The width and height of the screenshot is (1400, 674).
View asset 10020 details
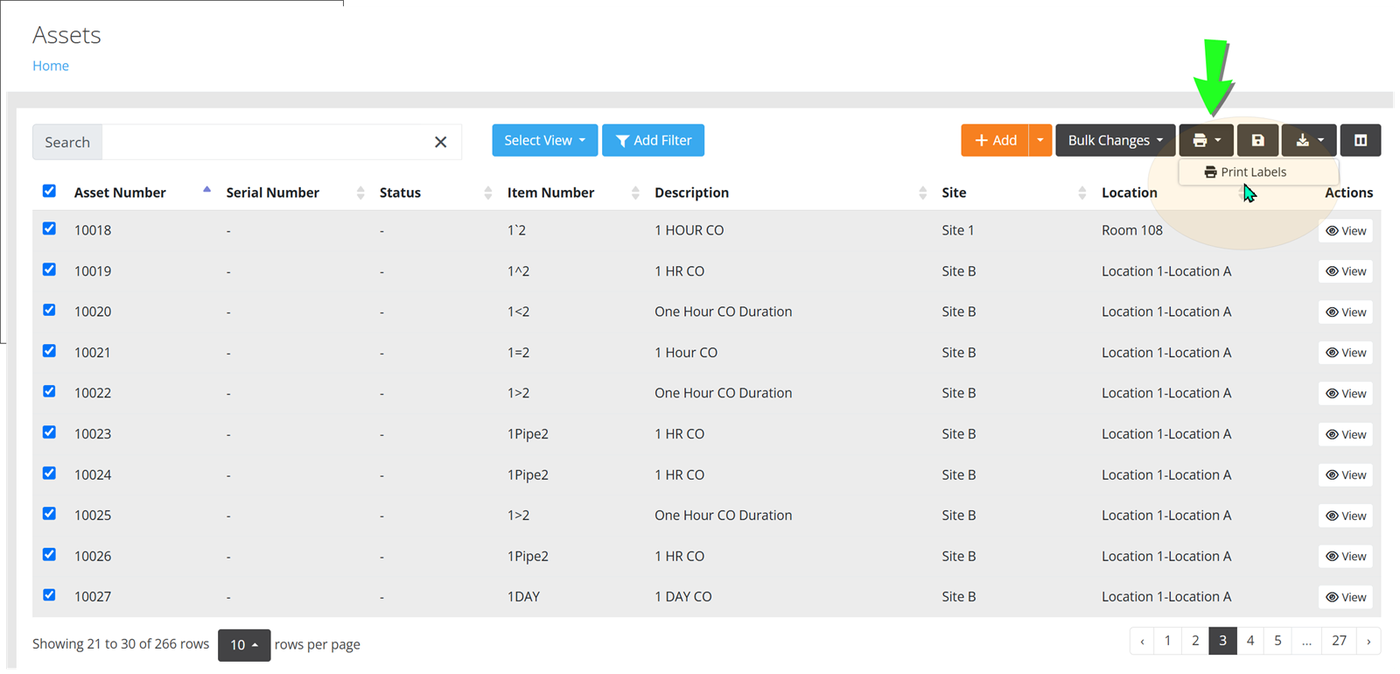point(1345,313)
